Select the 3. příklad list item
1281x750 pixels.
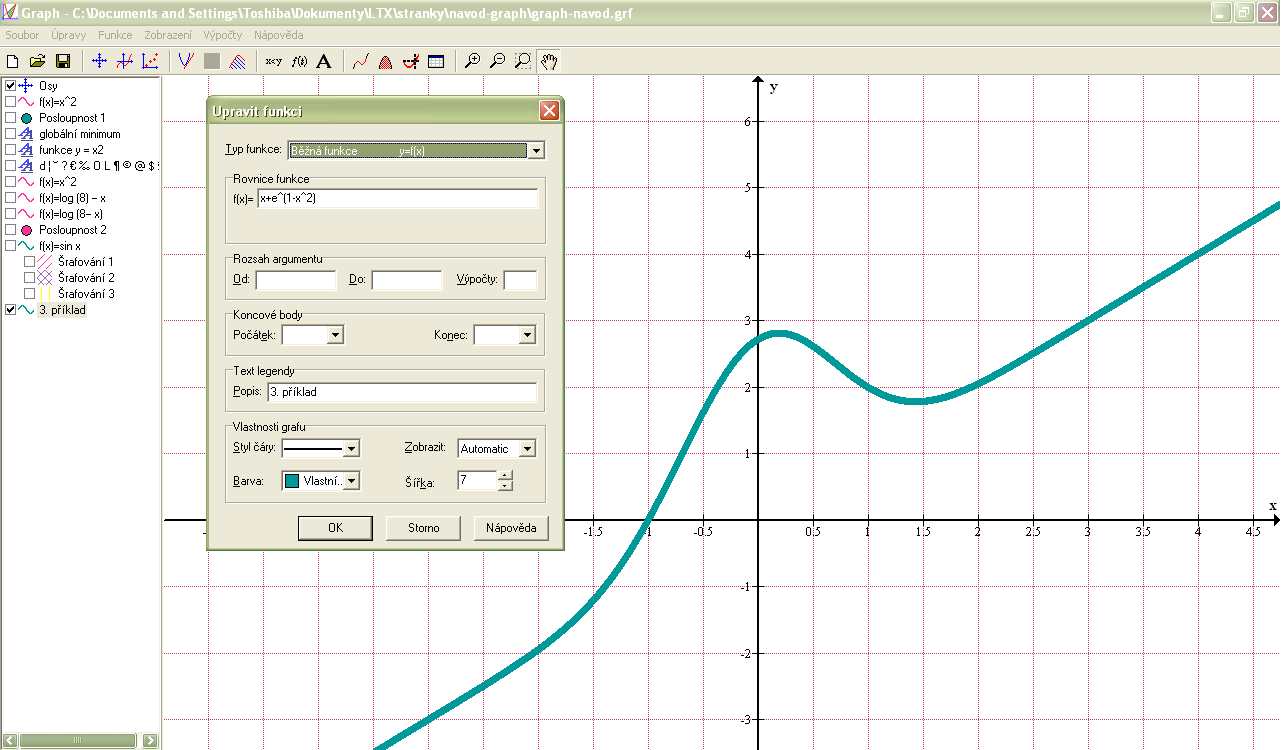point(62,310)
